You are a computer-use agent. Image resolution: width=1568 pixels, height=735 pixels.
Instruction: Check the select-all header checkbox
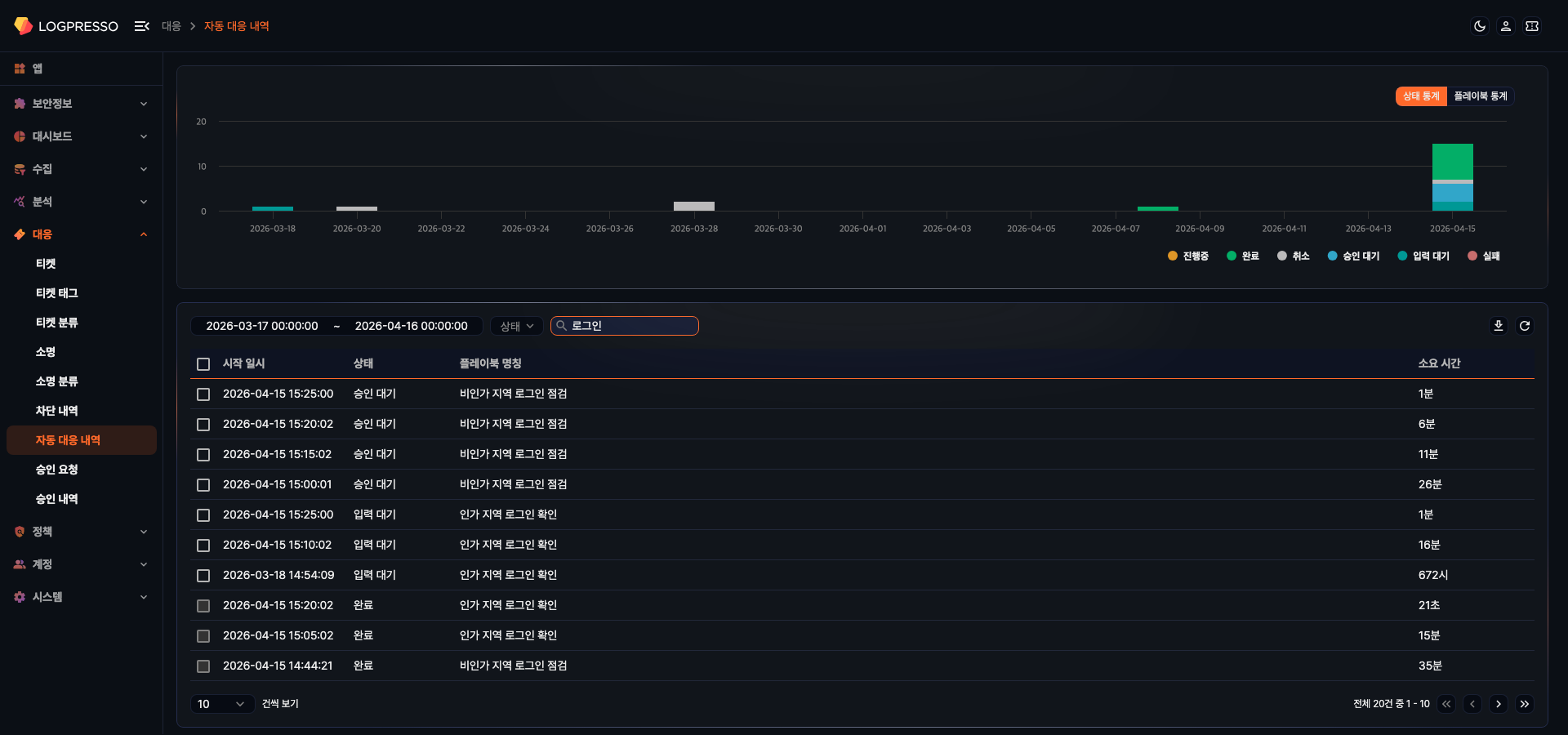click(x=203, y=364)
